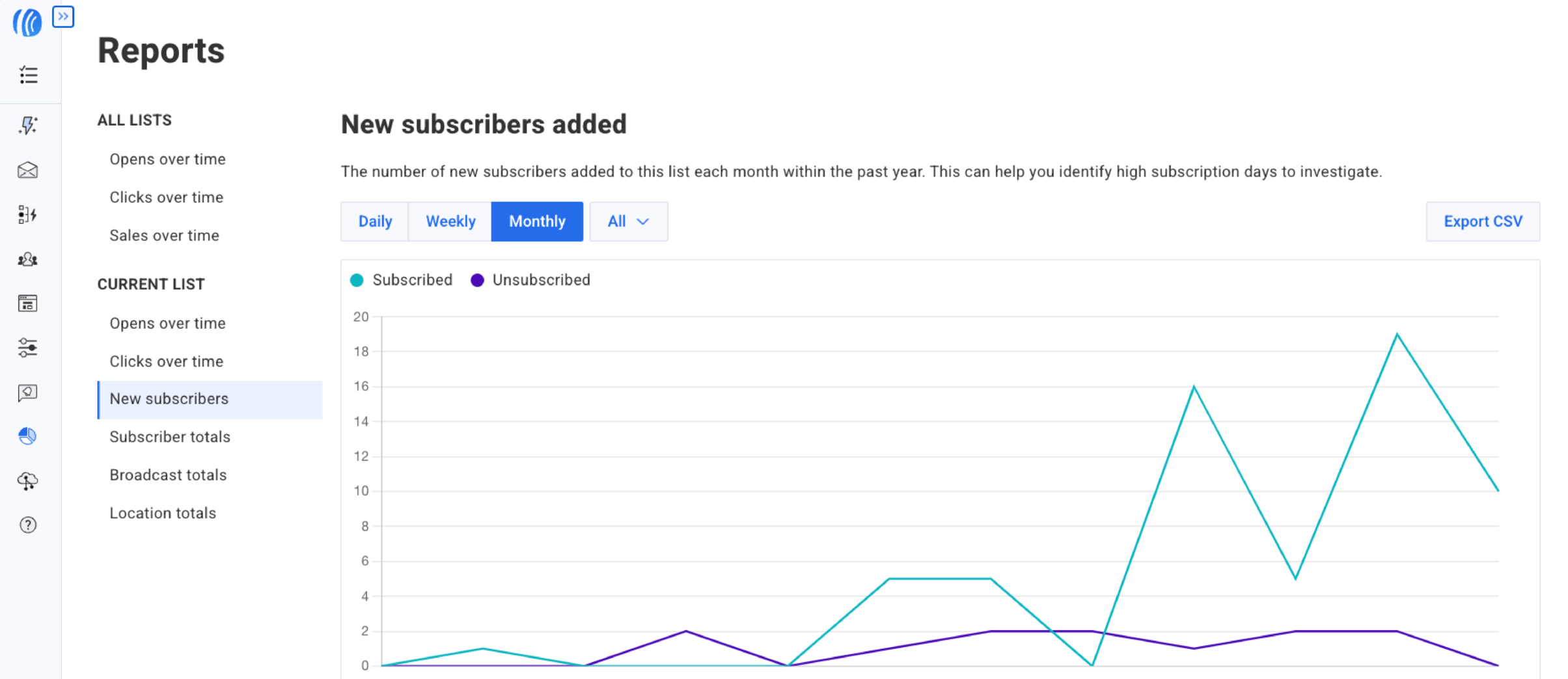Select the Monthly view tab
Screen dimensions: 1568x679
click(x=537, y=221)
